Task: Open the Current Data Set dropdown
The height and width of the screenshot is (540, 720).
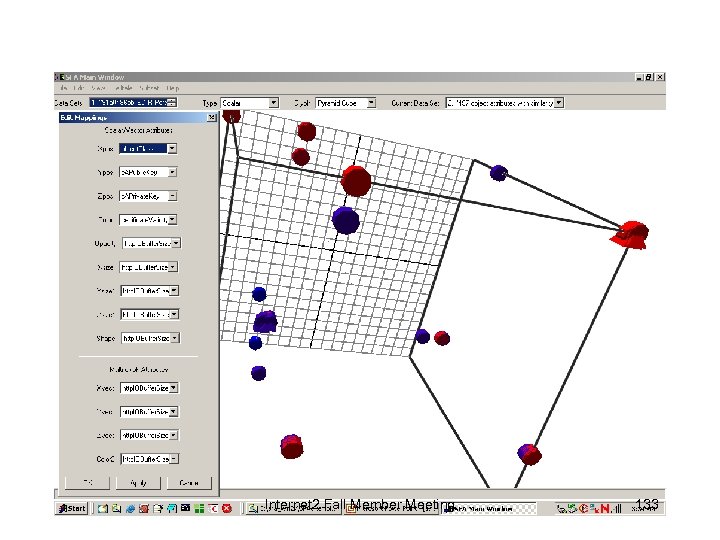Action: (x=559, y=103)
